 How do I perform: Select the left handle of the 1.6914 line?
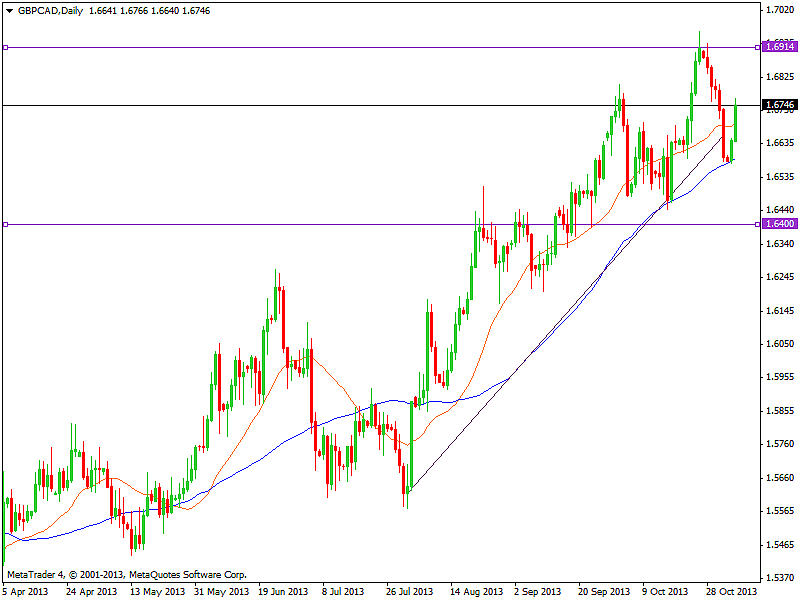click(x=5, y=47)
